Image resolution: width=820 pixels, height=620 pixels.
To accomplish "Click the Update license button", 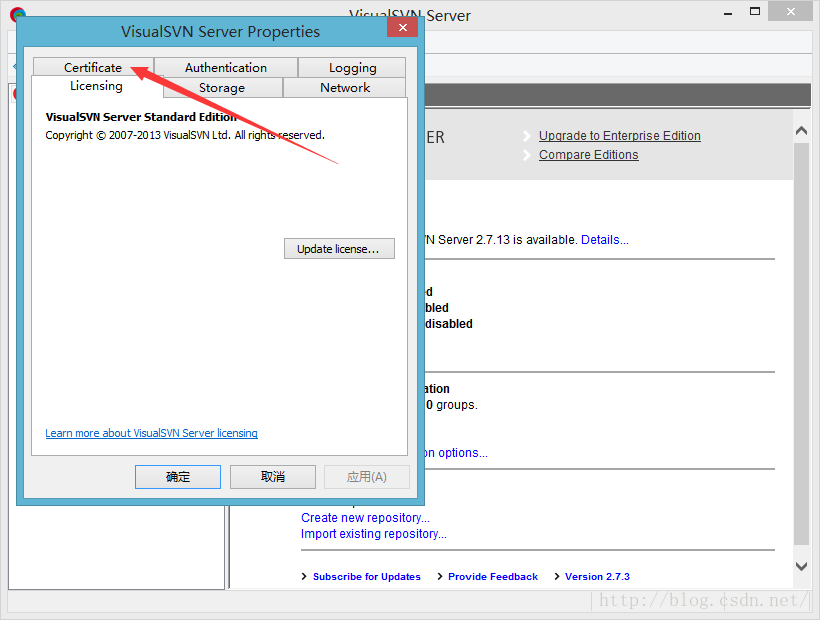I will [339, 249].
